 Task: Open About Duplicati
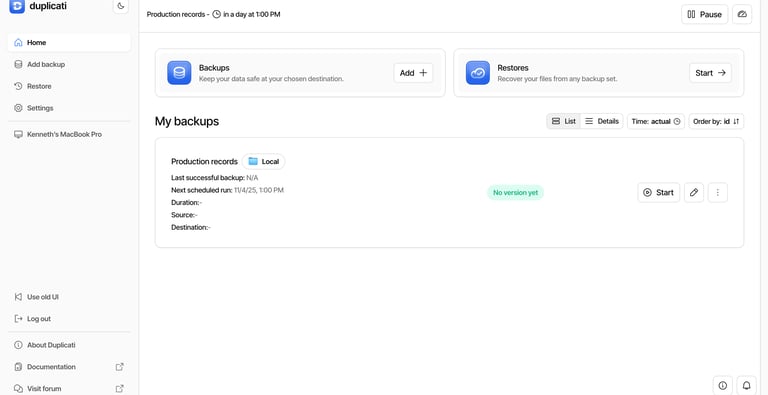(69, 345)
